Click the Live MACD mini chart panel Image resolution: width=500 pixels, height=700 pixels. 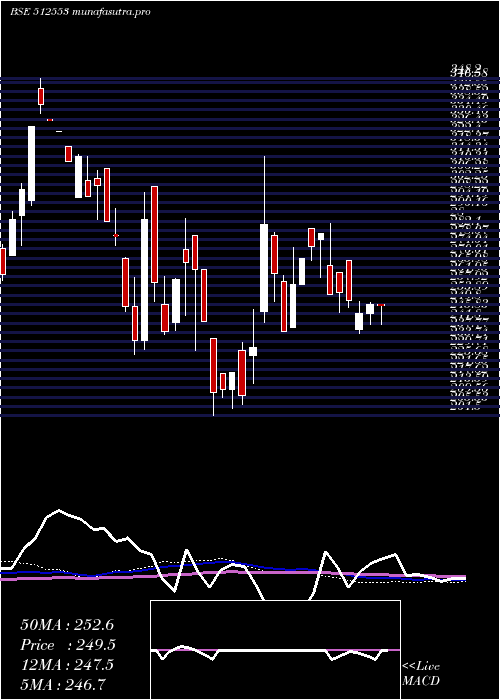pos(275,650)
